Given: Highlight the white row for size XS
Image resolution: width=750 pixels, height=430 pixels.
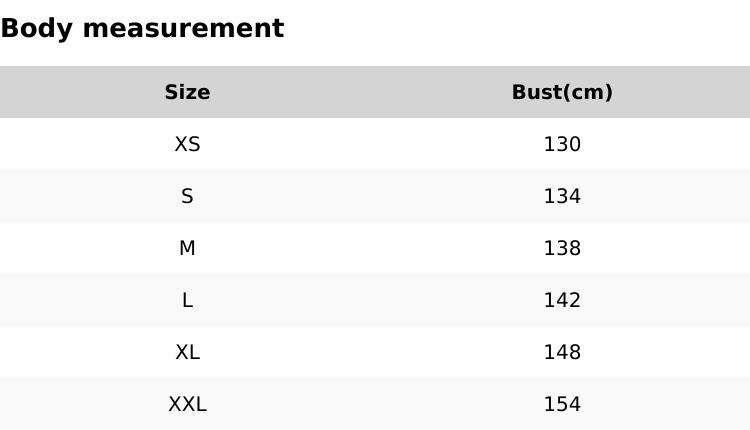Looking at the screenshot, I should coord(375,144).
